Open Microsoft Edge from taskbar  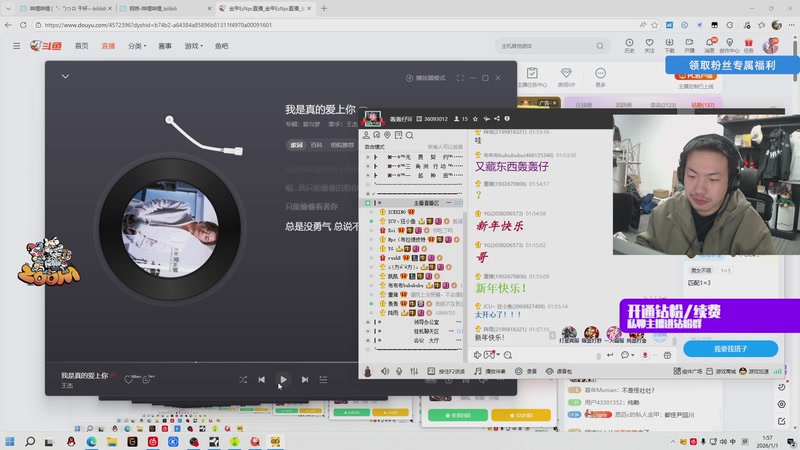point(91,441)
